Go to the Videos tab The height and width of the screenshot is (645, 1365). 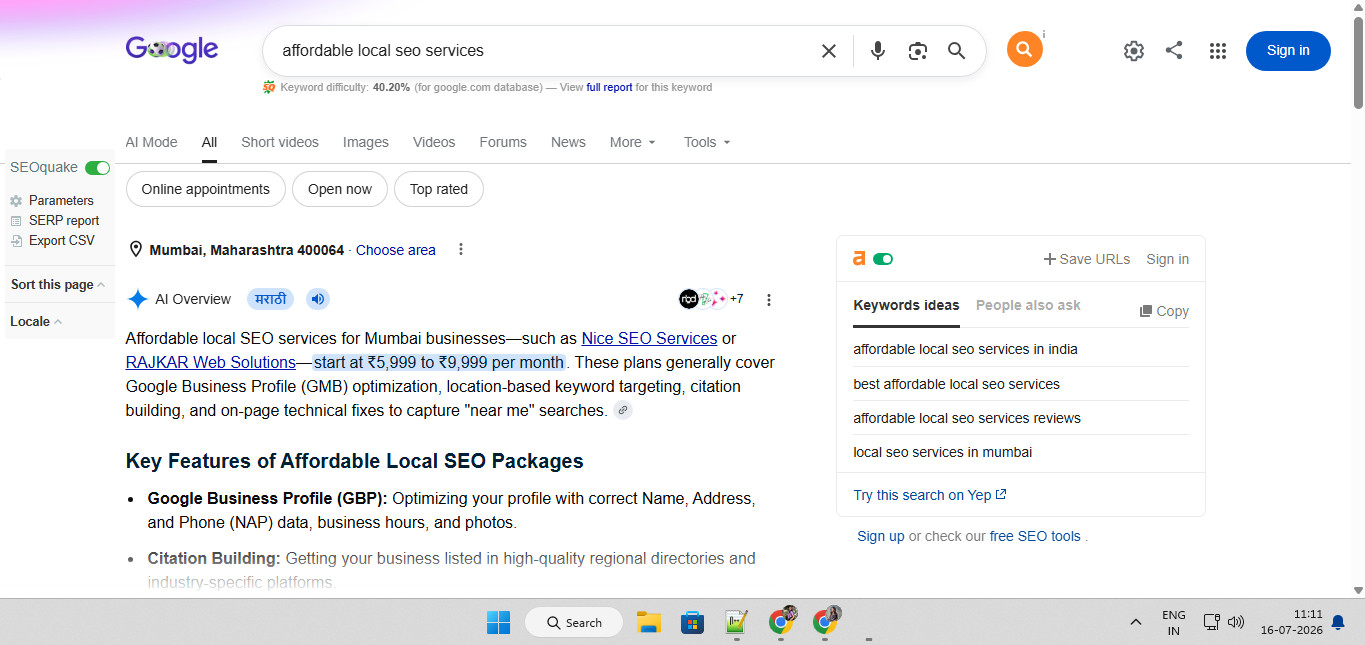pyautogui.click(x=434, y=142)
